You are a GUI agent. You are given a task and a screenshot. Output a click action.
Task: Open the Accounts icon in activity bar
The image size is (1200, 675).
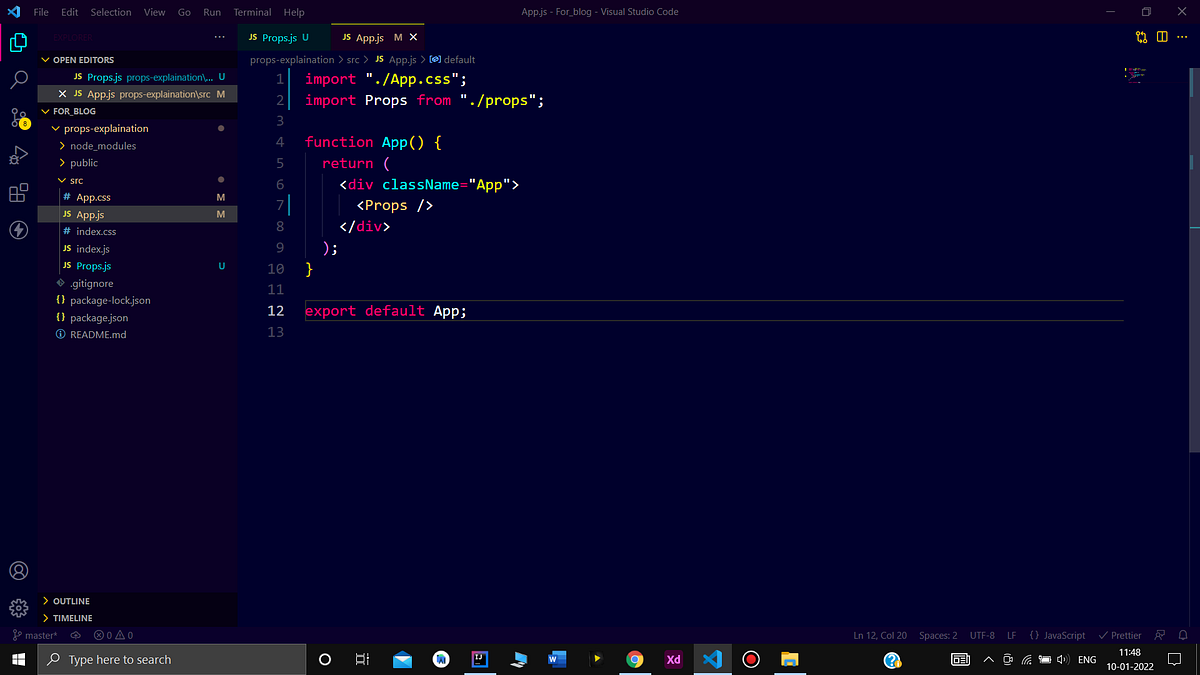pos(18,570)
